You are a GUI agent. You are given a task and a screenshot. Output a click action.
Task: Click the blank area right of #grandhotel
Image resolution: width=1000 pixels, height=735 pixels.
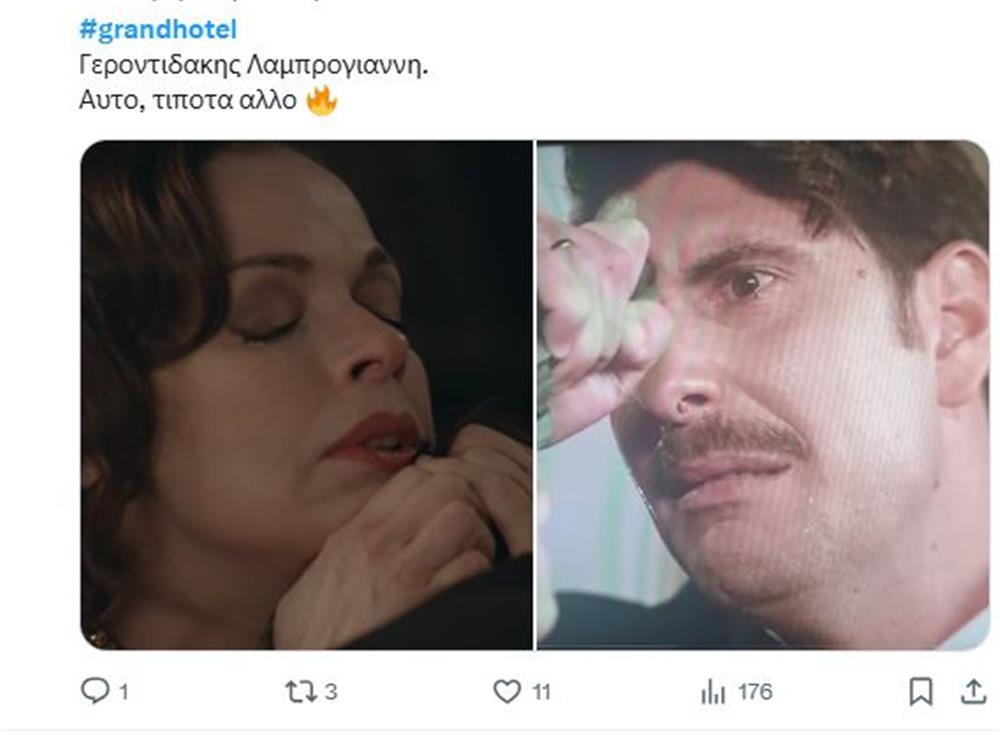point(600,30)
